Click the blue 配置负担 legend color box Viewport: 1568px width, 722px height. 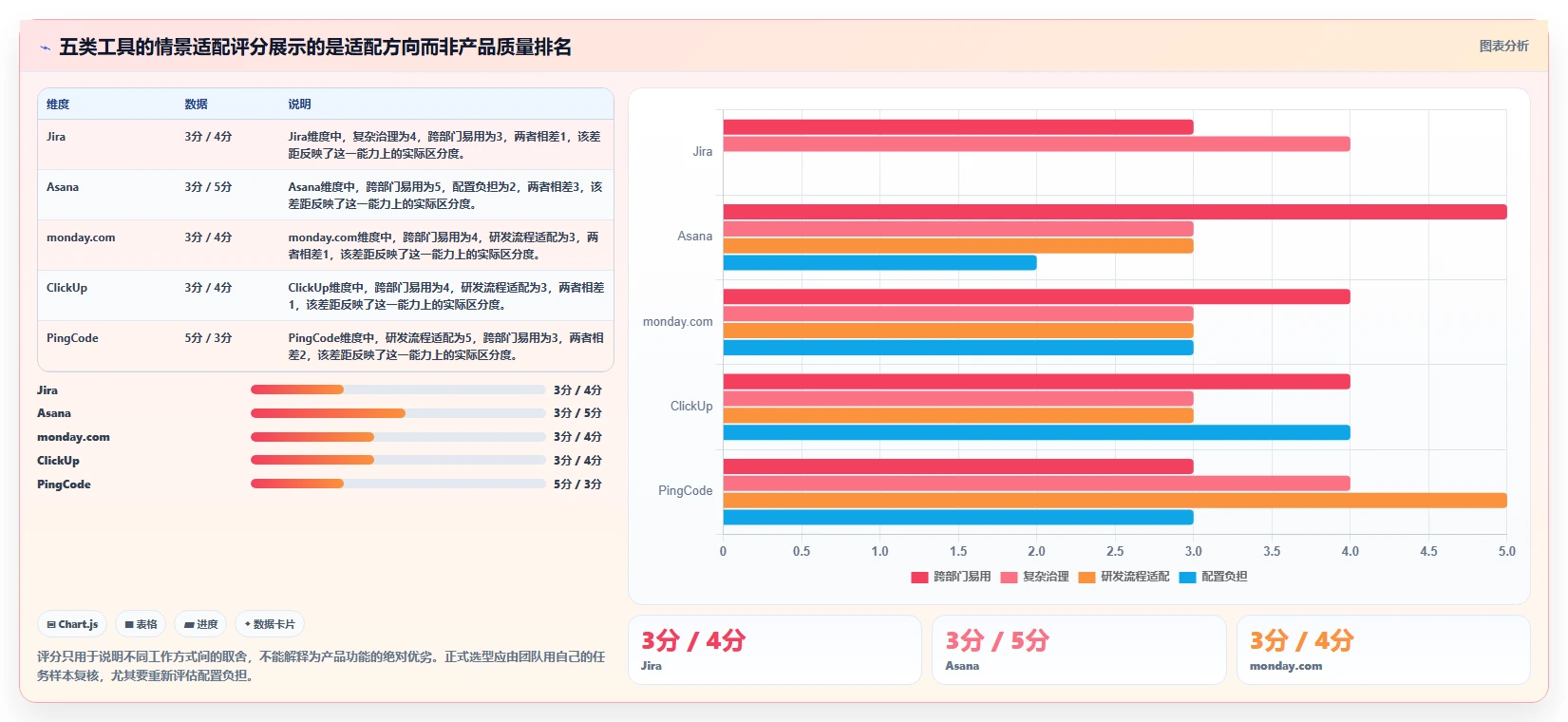pos(1187,577)
